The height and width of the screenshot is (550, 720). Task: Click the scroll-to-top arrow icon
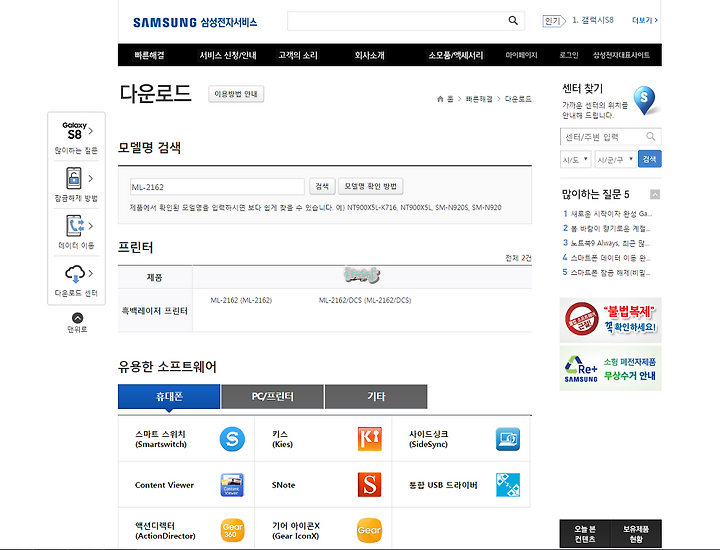(78, 318)
